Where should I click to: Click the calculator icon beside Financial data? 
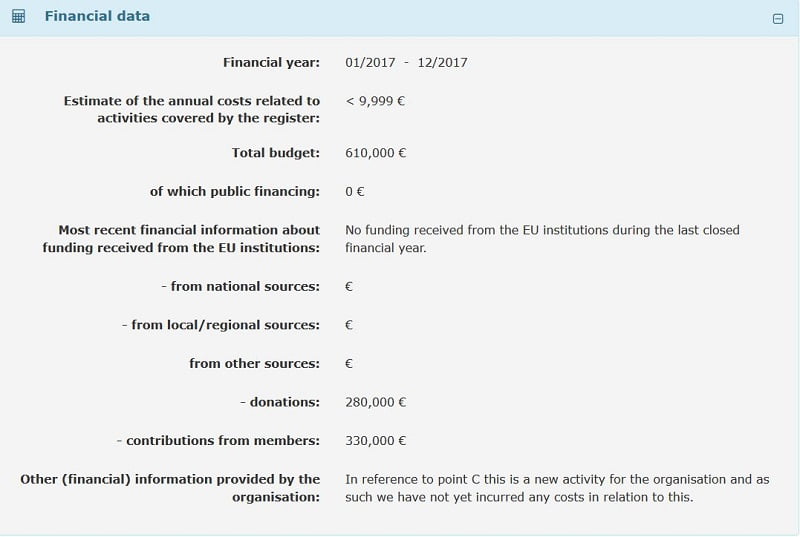pyautogui.click(x=18, y=17)
